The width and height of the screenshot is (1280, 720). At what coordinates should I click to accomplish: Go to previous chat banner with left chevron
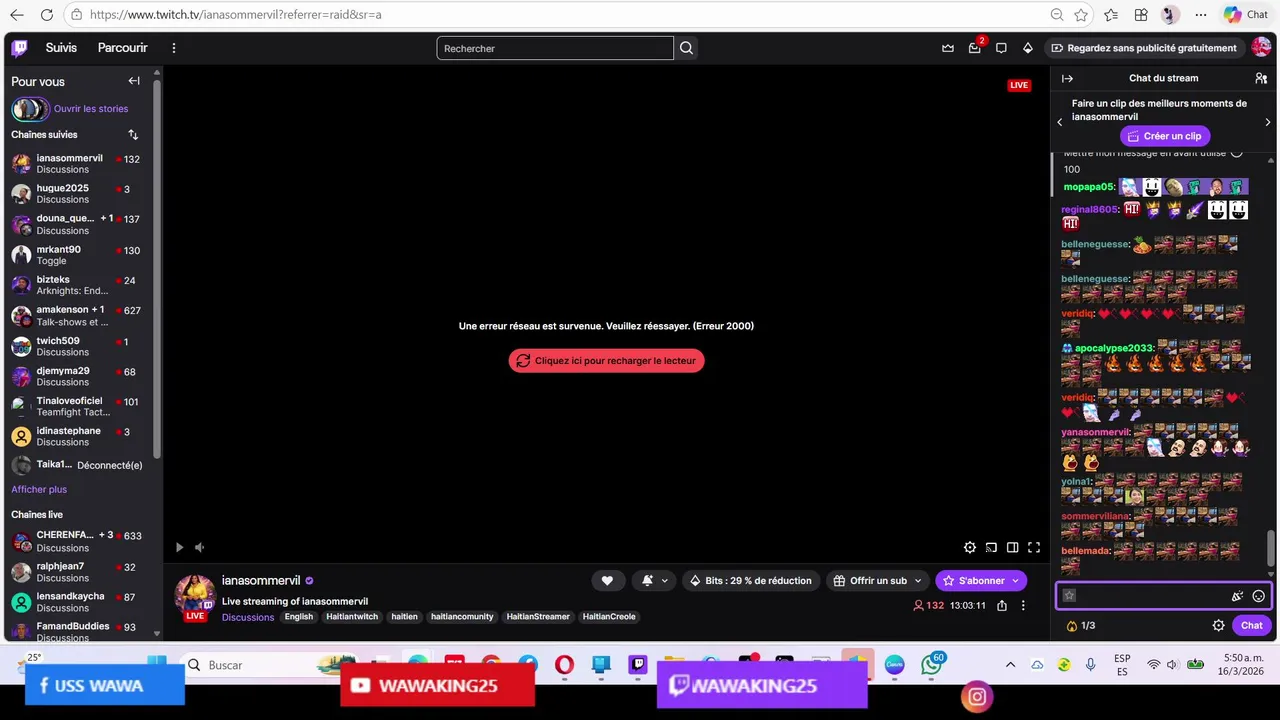[x=1060, y=122]
